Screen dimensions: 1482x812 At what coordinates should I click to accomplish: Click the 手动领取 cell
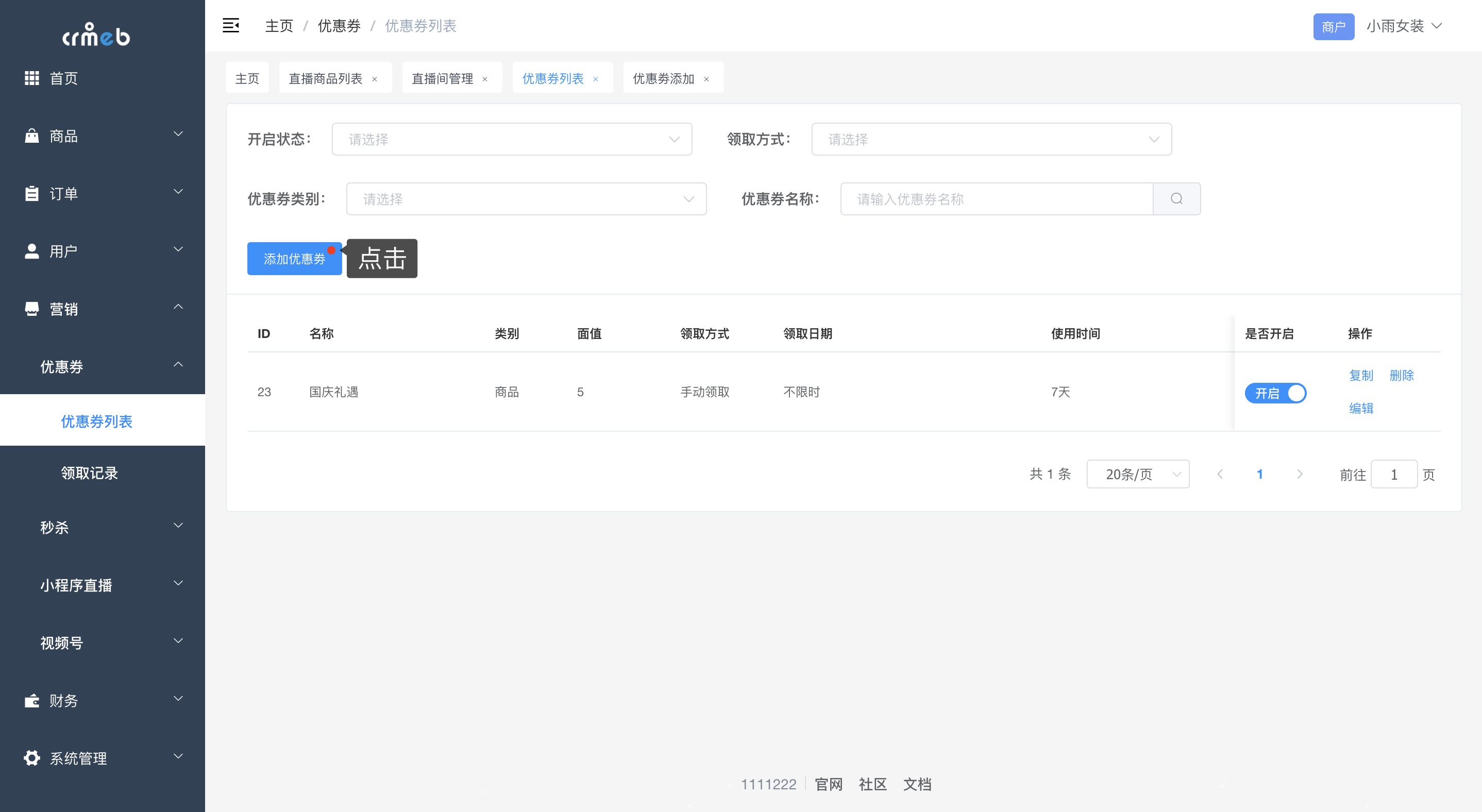click(x=705, y=392)
